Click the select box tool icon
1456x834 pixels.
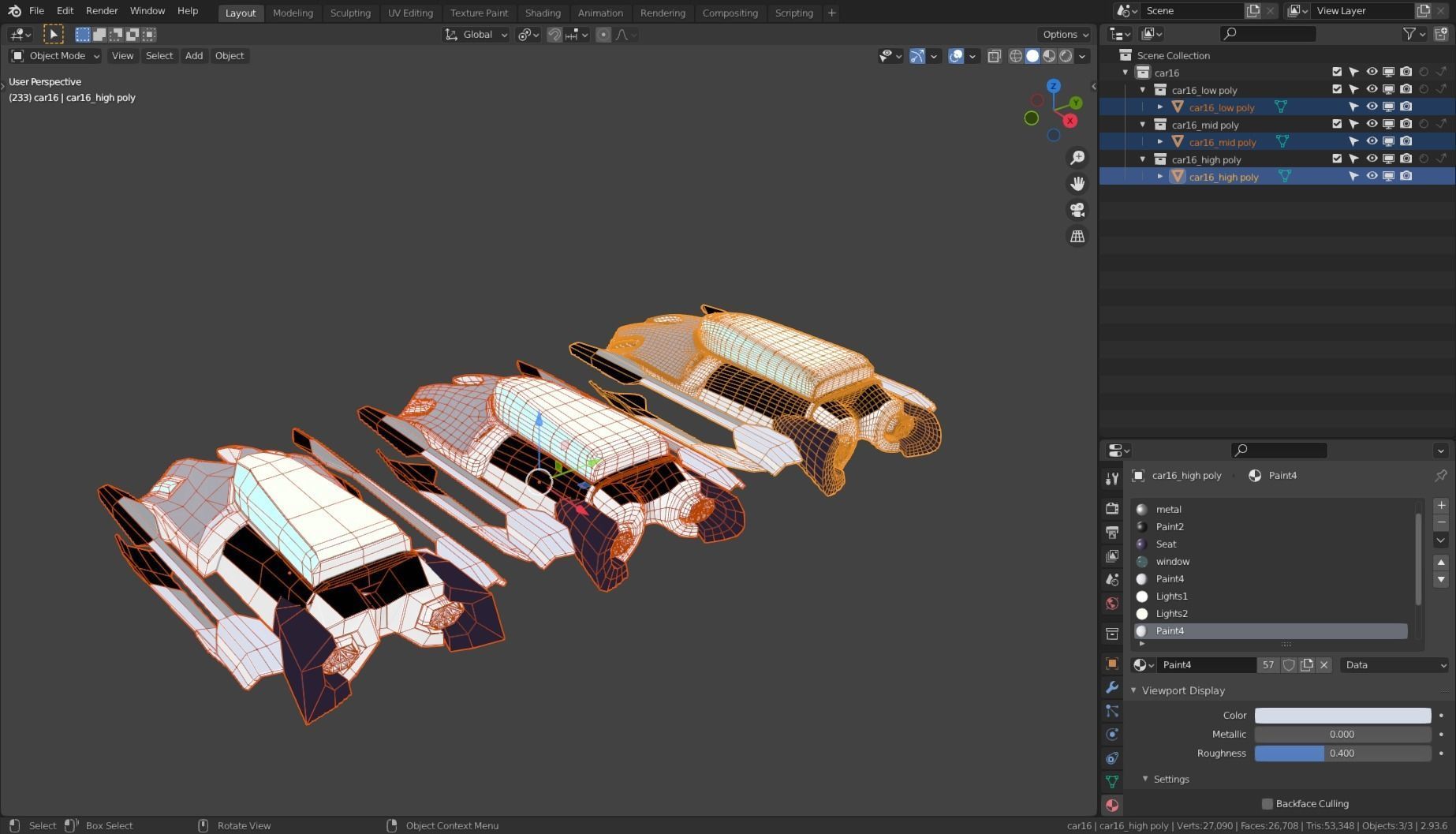(53, 34)
